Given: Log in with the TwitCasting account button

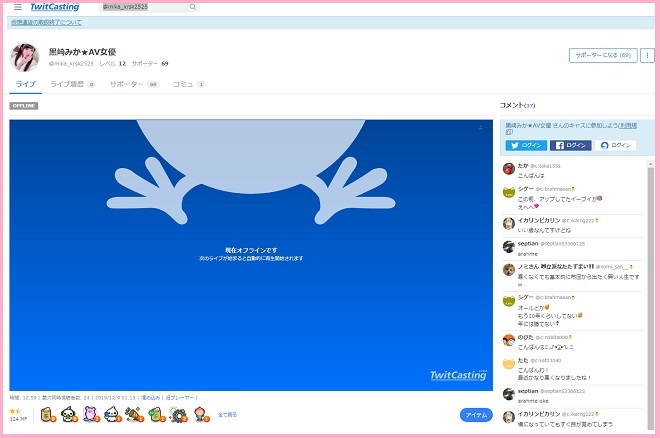Looking at the screenshot, I should 617,145.
